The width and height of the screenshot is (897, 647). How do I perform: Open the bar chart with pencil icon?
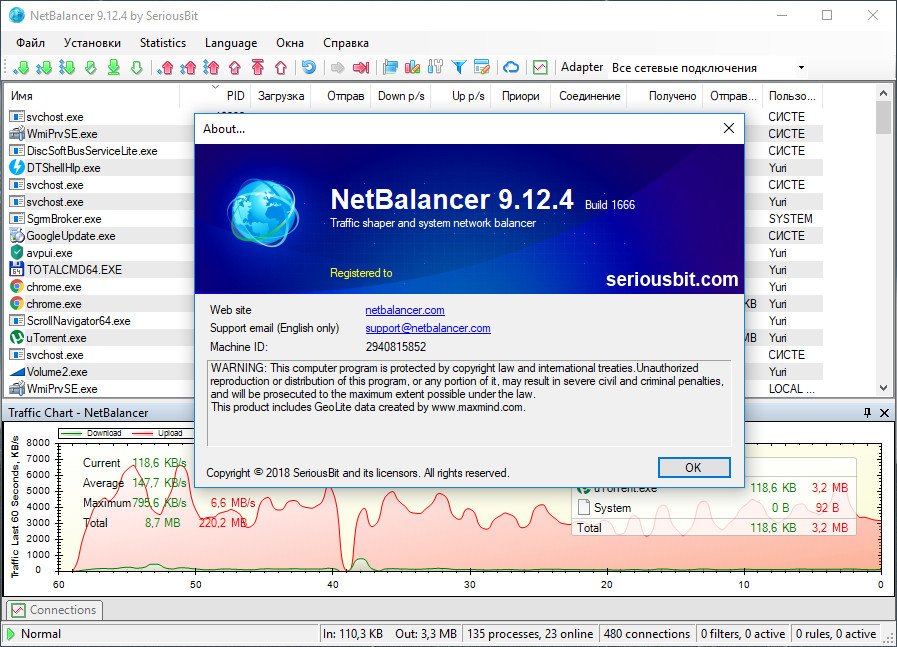[412, 68]
